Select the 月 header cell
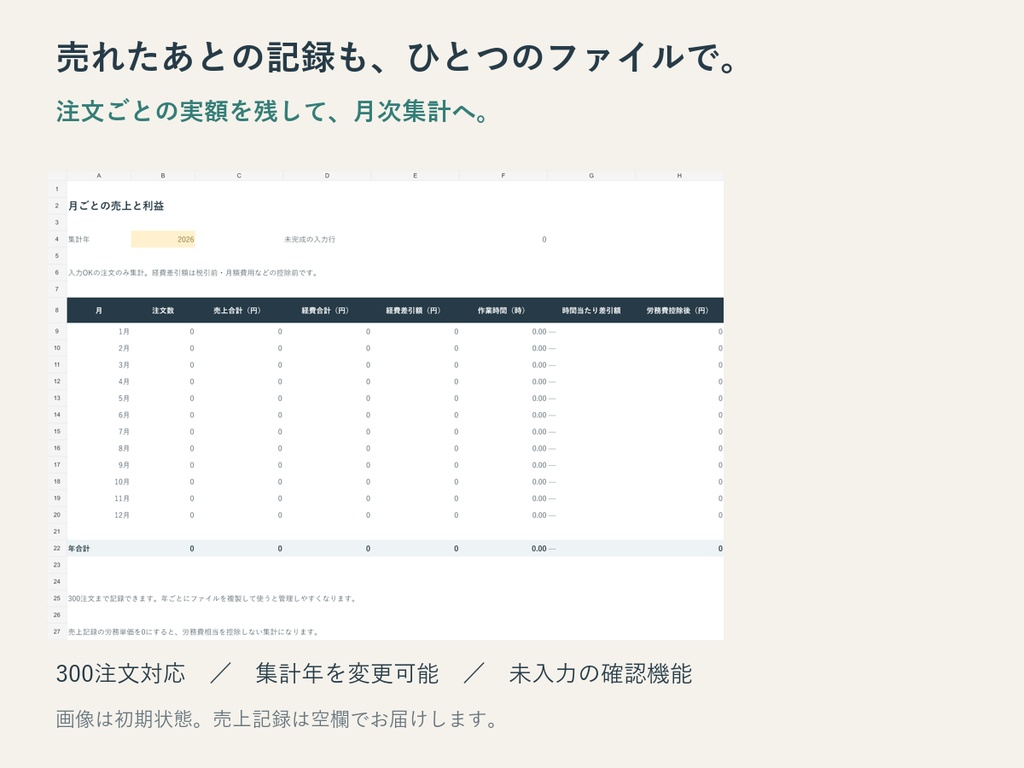Viewport: 1024px width, 768px height. [x=99, y=310]
